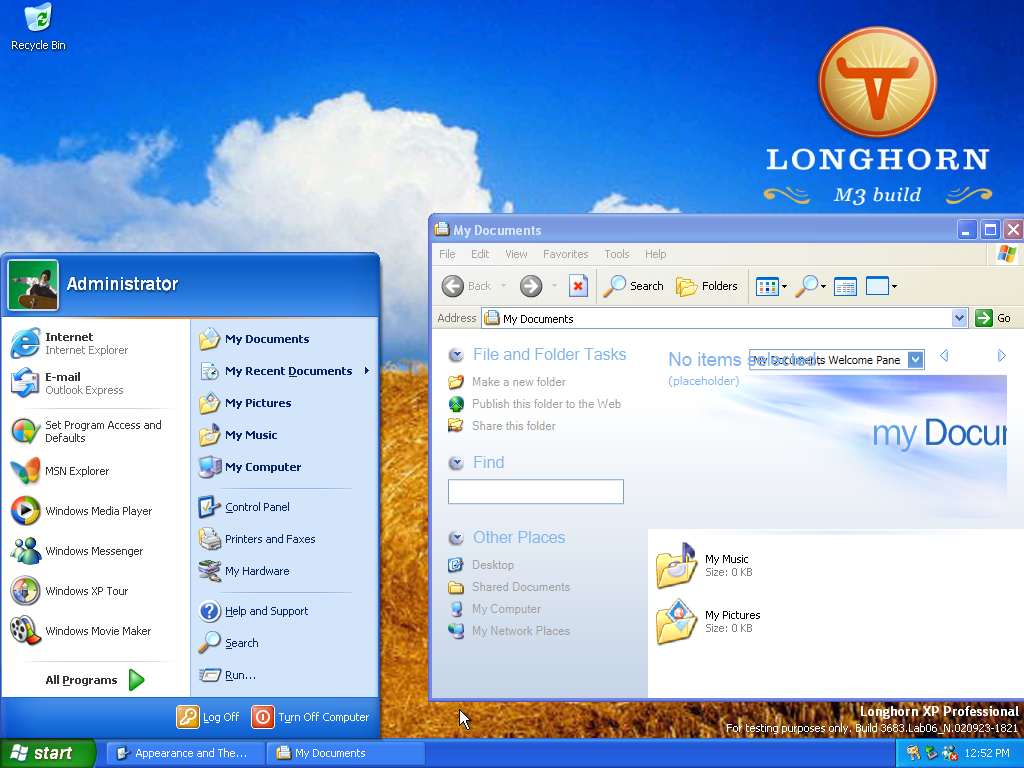The height and width of the screenshot is (768, 1024).
Task: Select My Documents taskbar button
Action: click(x=345, y=753)
